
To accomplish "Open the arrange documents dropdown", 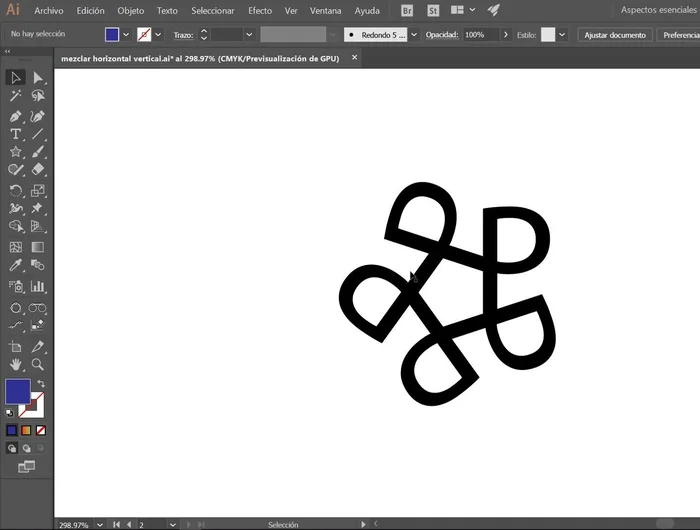I will click(472, 10).
